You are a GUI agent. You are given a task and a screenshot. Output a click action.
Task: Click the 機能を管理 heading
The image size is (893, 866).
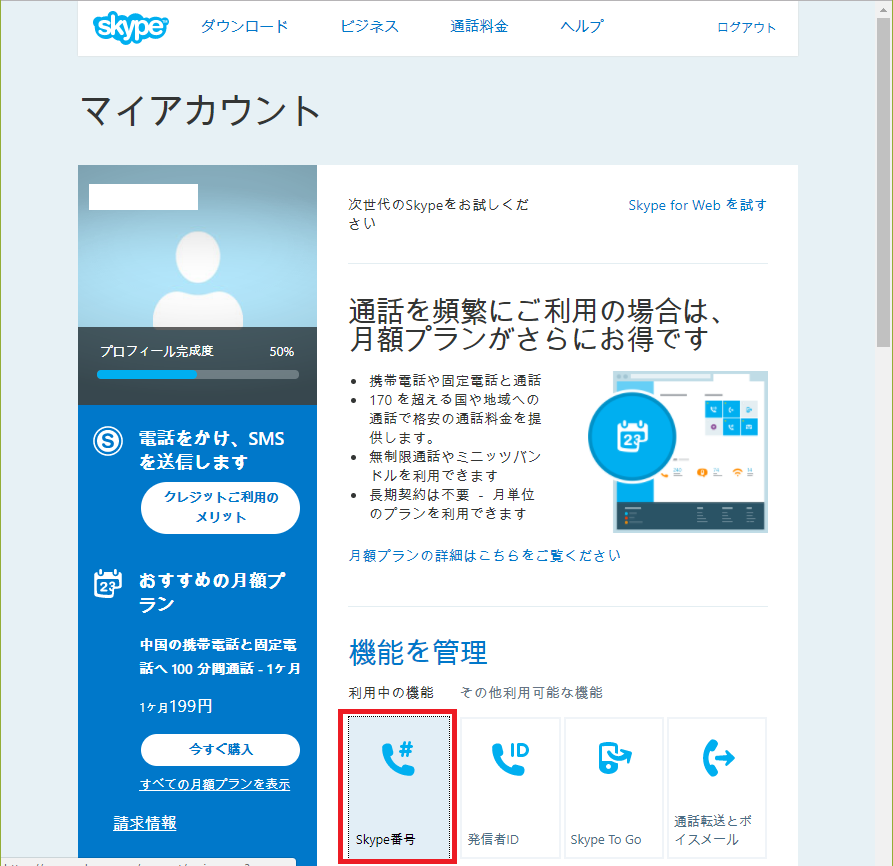418,652
